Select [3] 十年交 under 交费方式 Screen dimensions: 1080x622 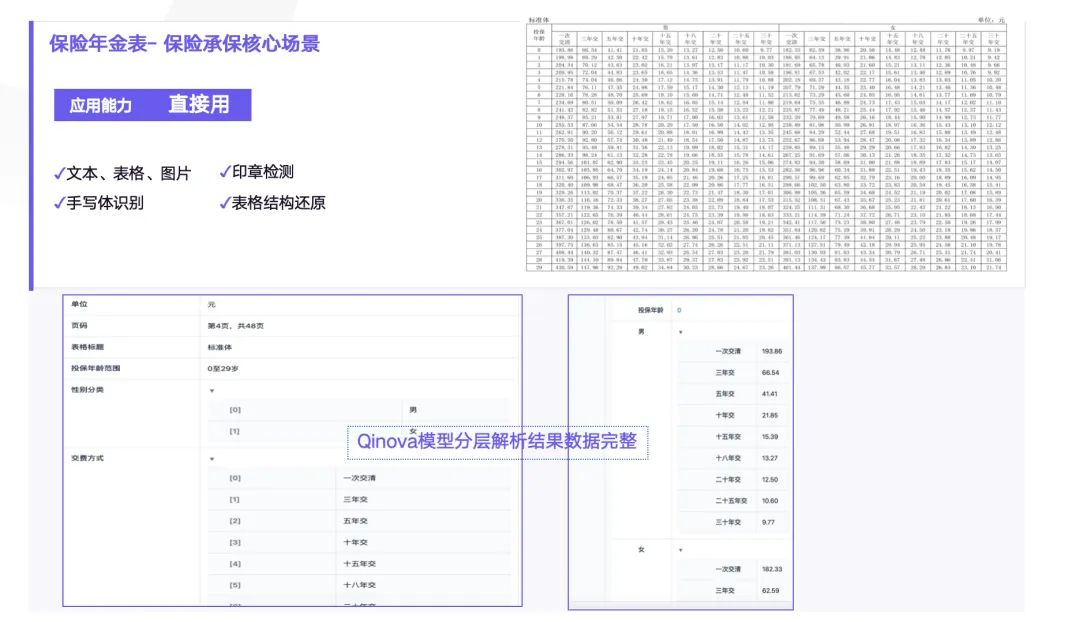[360, 542]
